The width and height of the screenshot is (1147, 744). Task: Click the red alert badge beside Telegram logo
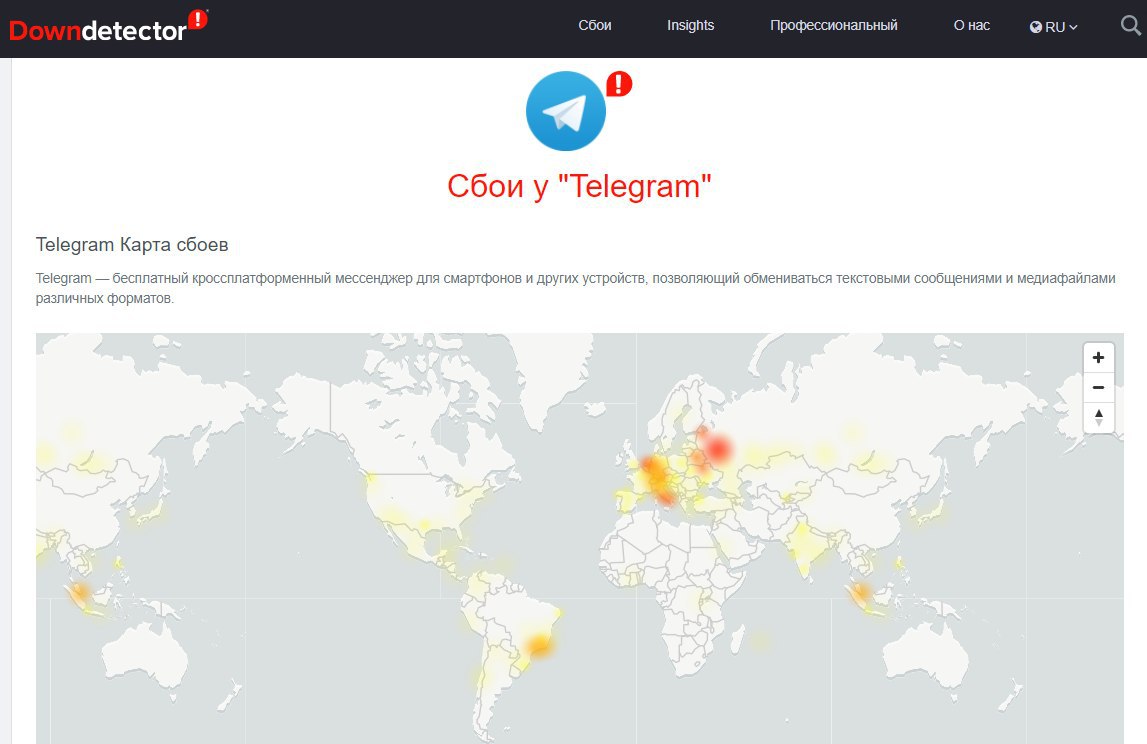coord(619,84)
